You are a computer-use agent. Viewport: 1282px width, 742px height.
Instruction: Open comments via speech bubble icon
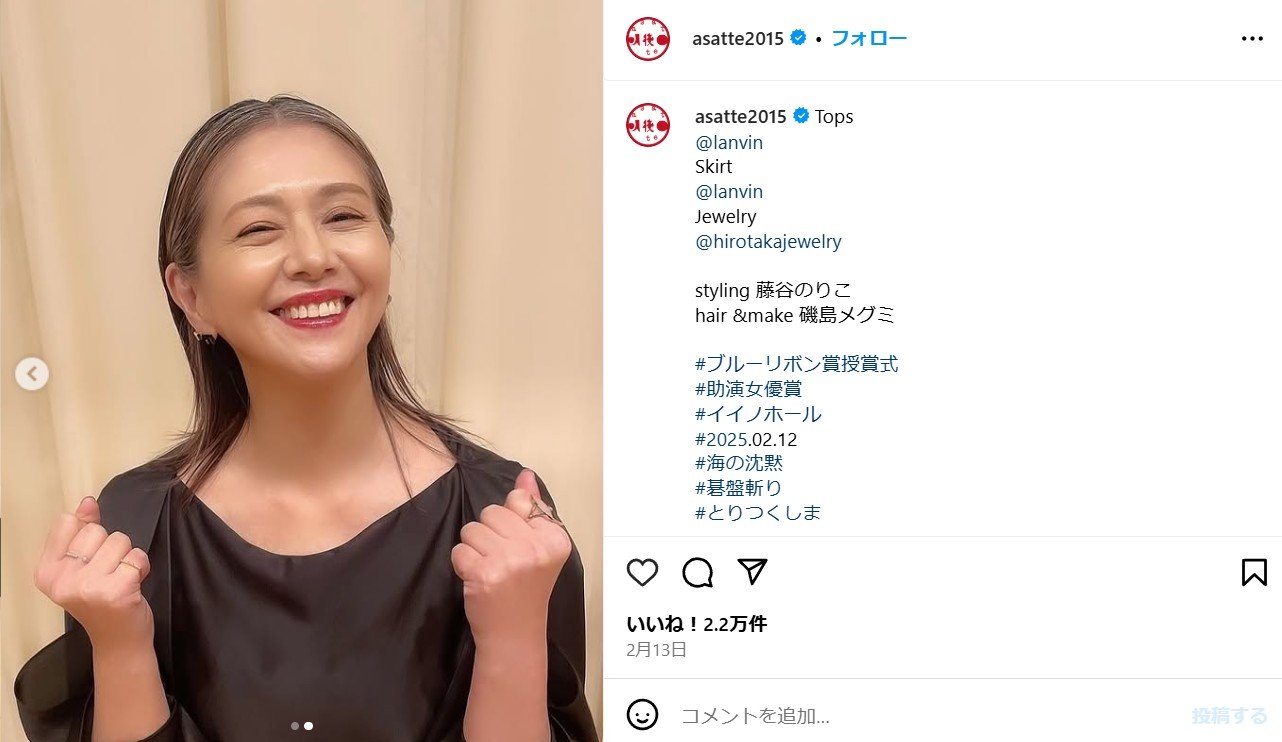tap(697, 572)
